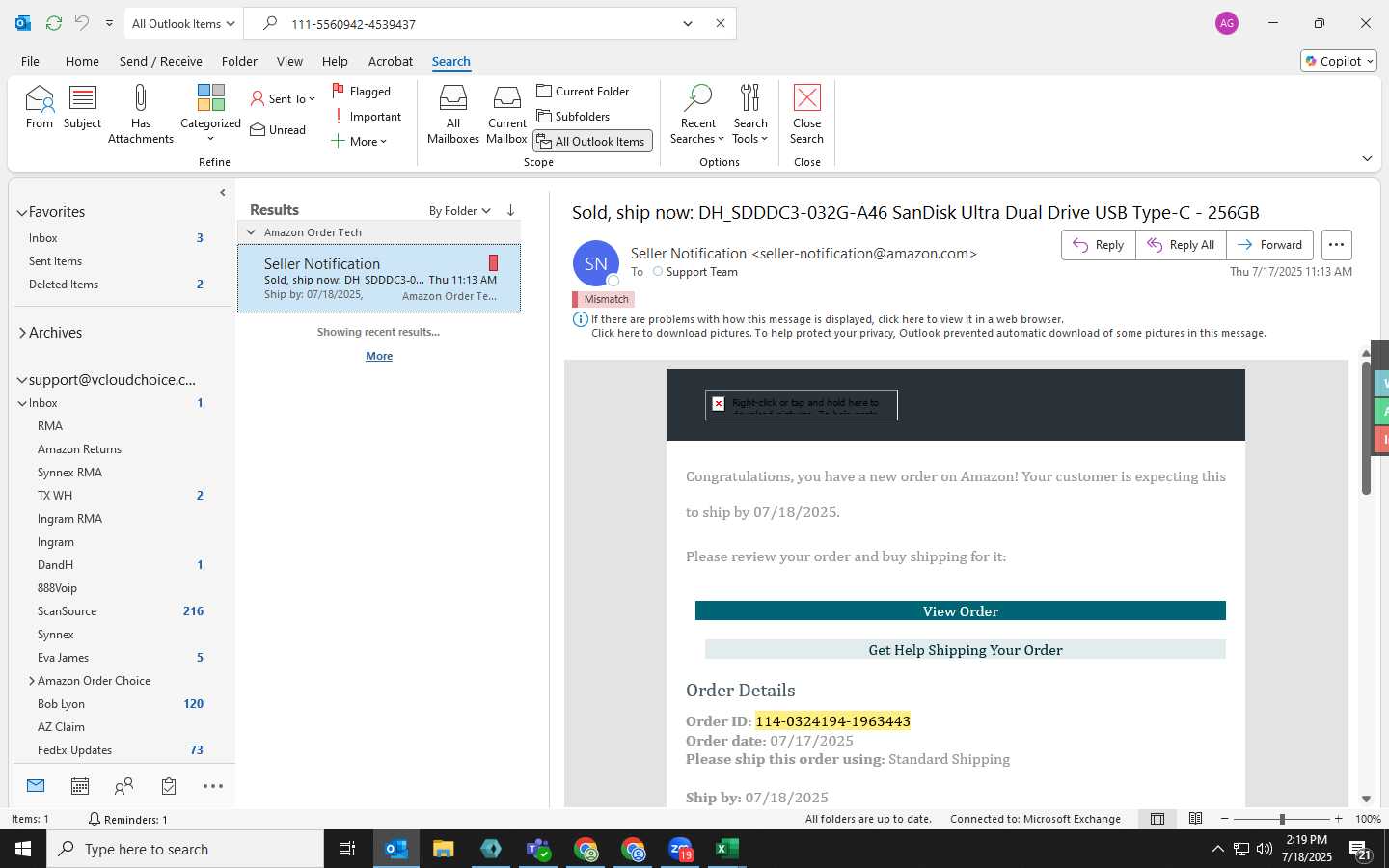The image size is (1389, 868).
Task: Open Sent To dropdown filter
Action: click(283, 98)
